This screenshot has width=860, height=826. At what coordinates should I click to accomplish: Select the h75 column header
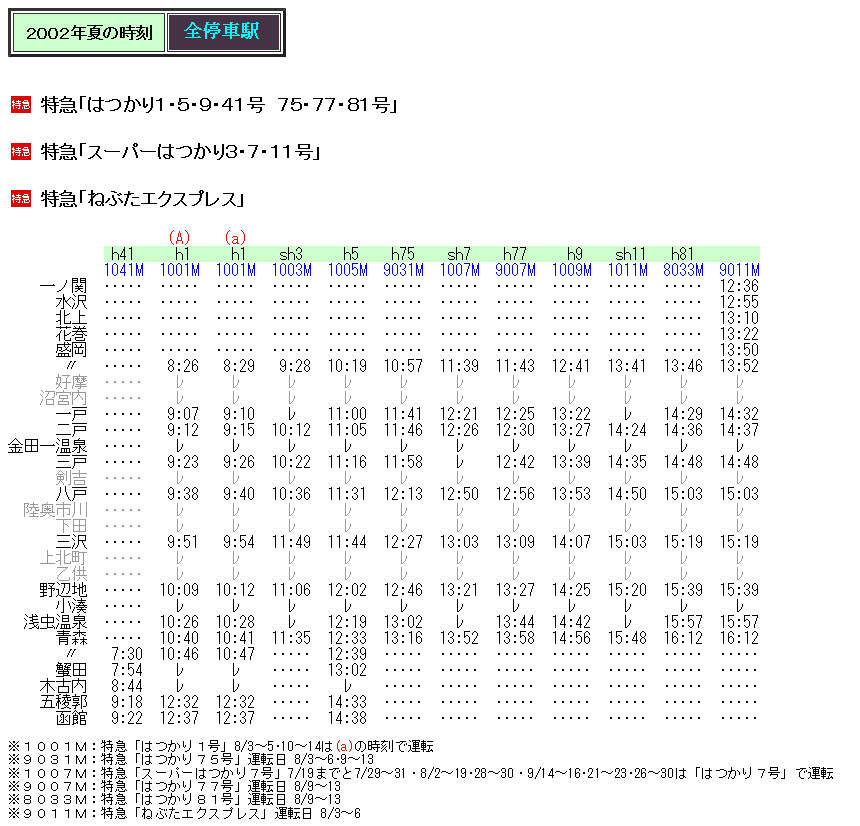(x=403, y=254)
